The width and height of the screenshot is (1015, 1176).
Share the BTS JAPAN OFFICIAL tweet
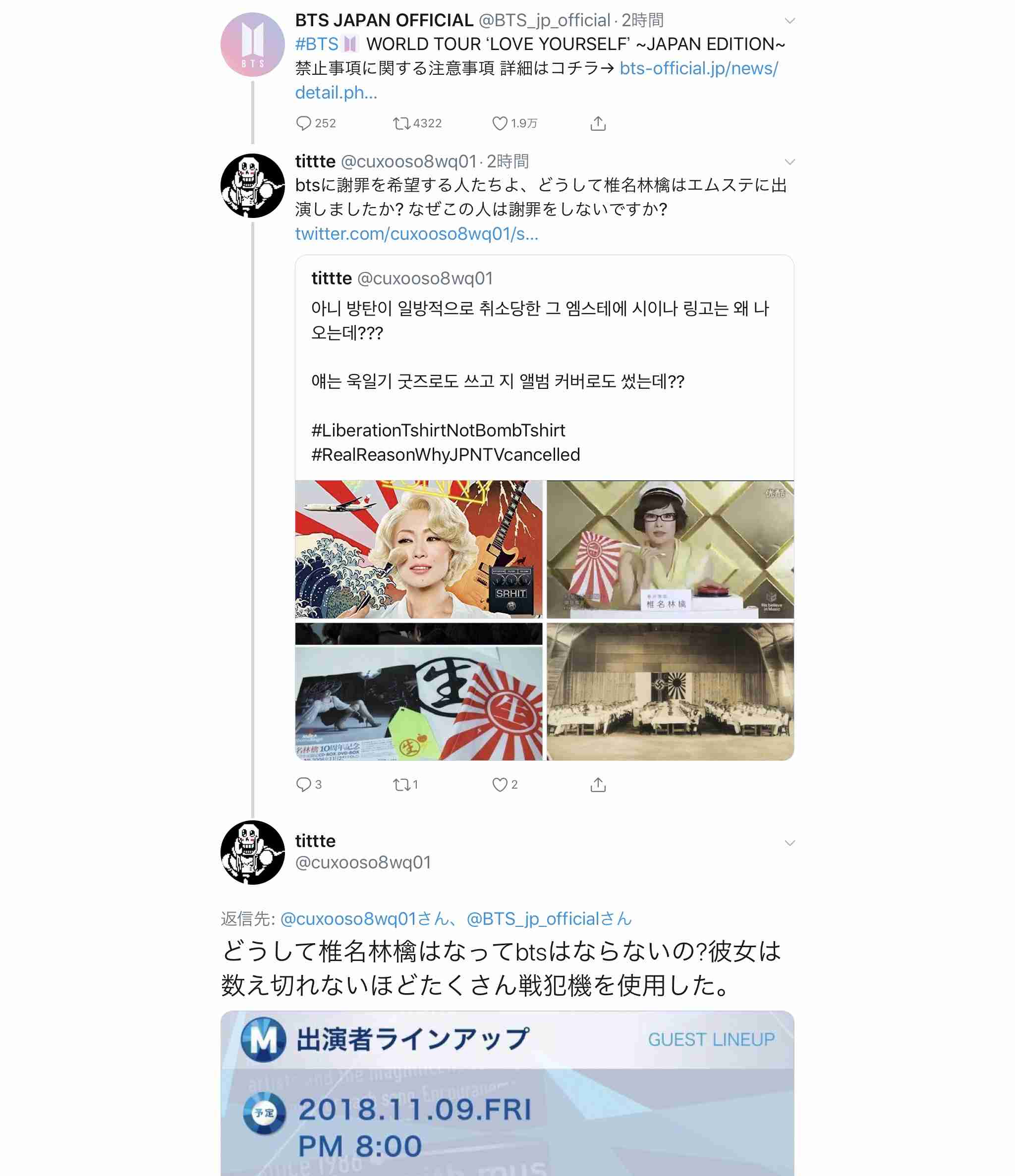[x=598, y=123]
